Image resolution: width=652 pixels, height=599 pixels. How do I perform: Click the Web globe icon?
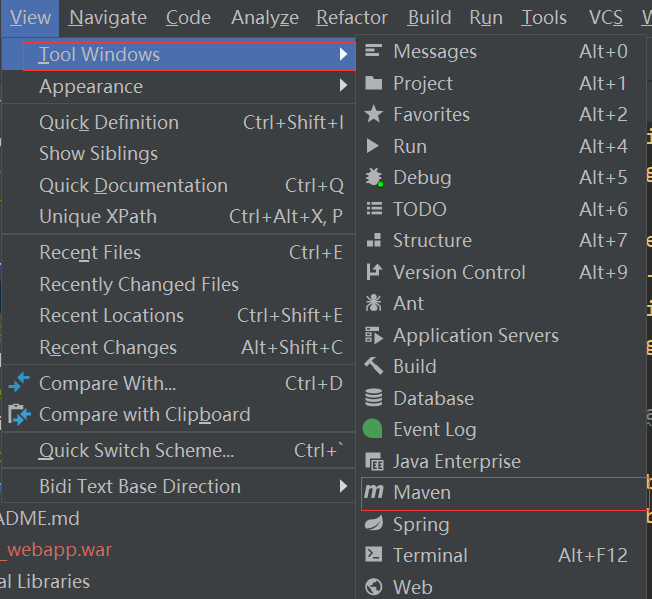click(x=373, y=587)
